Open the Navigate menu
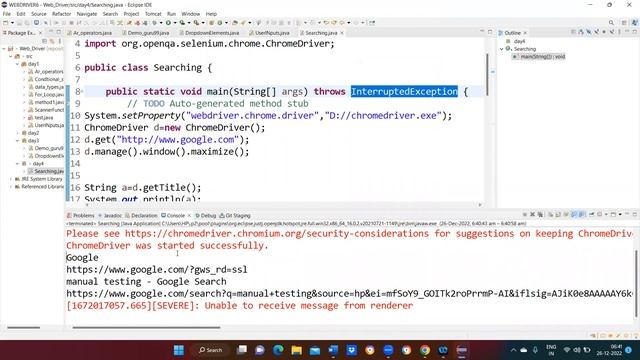Screen dimensions: 640x360 (x=87, y=14)
